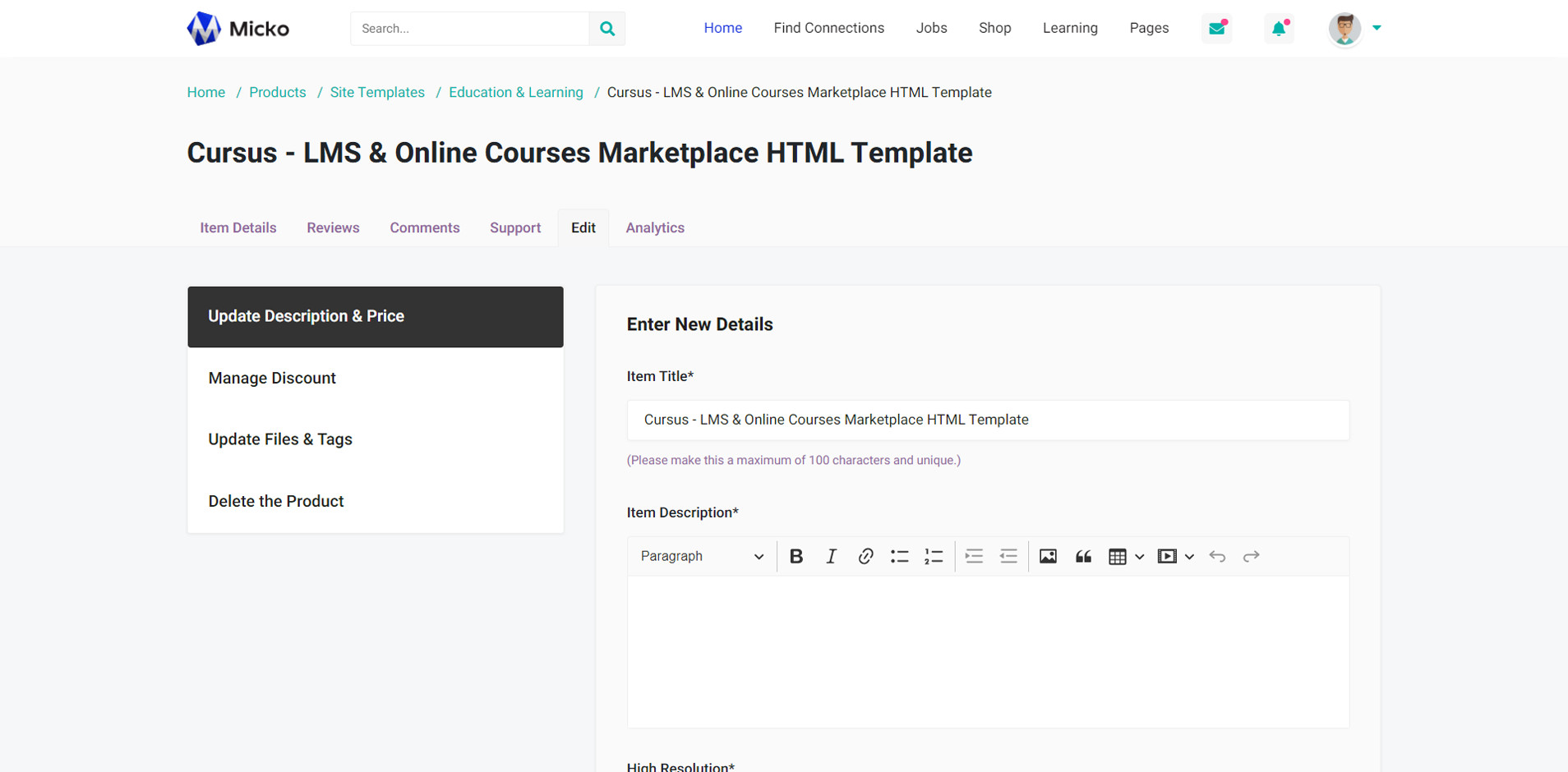Image resolution: width=1568 pixels, height=772 pixels.
Task: Create a numbered list in editor
Action: click(x=934, y=557)
